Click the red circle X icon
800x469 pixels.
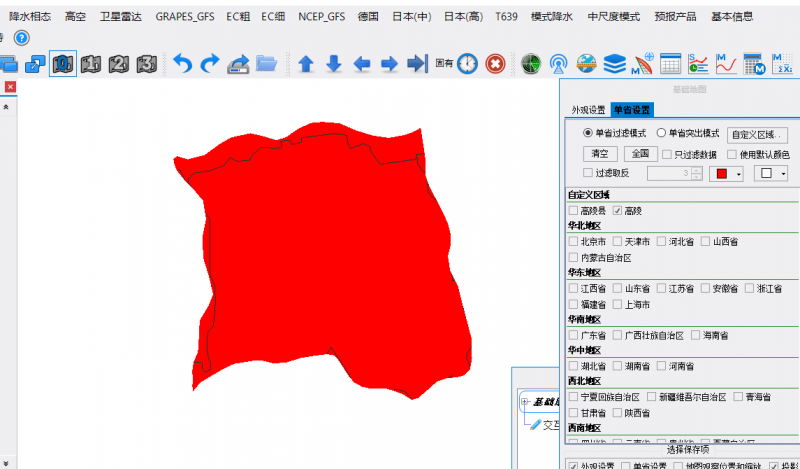pos(495,64)
